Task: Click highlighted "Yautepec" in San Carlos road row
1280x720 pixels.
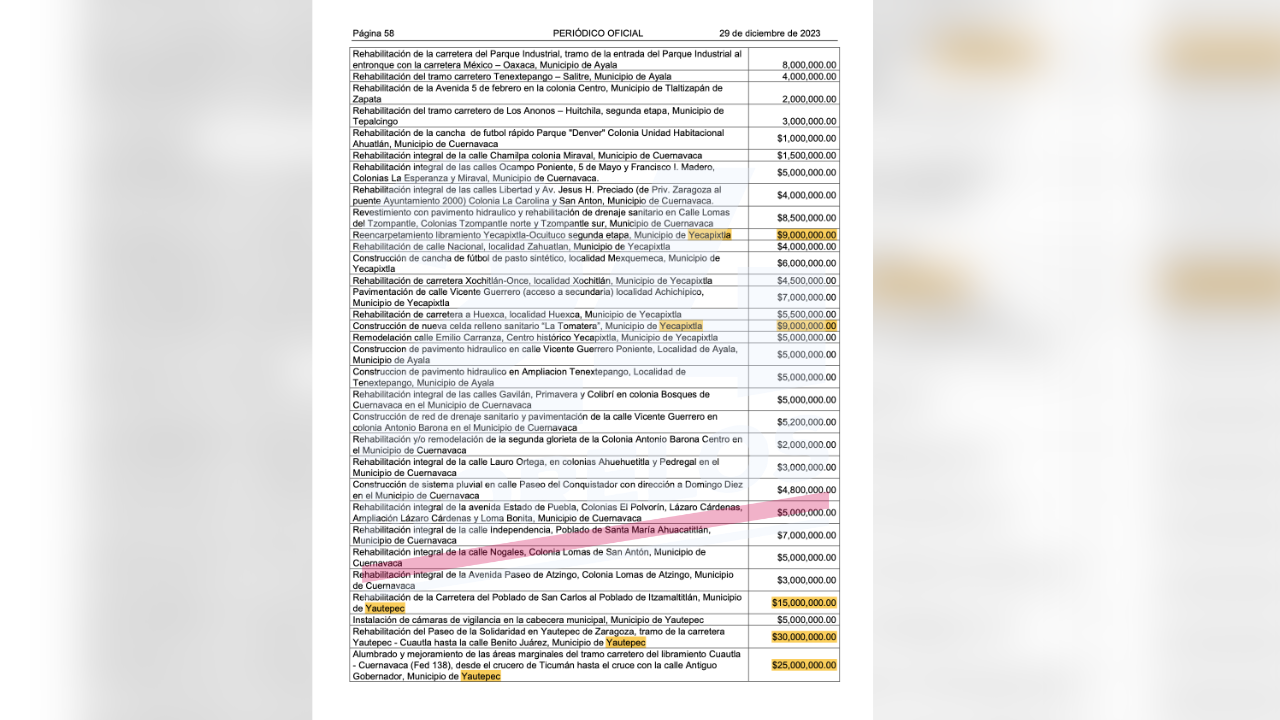Action: tap(385, 608)
